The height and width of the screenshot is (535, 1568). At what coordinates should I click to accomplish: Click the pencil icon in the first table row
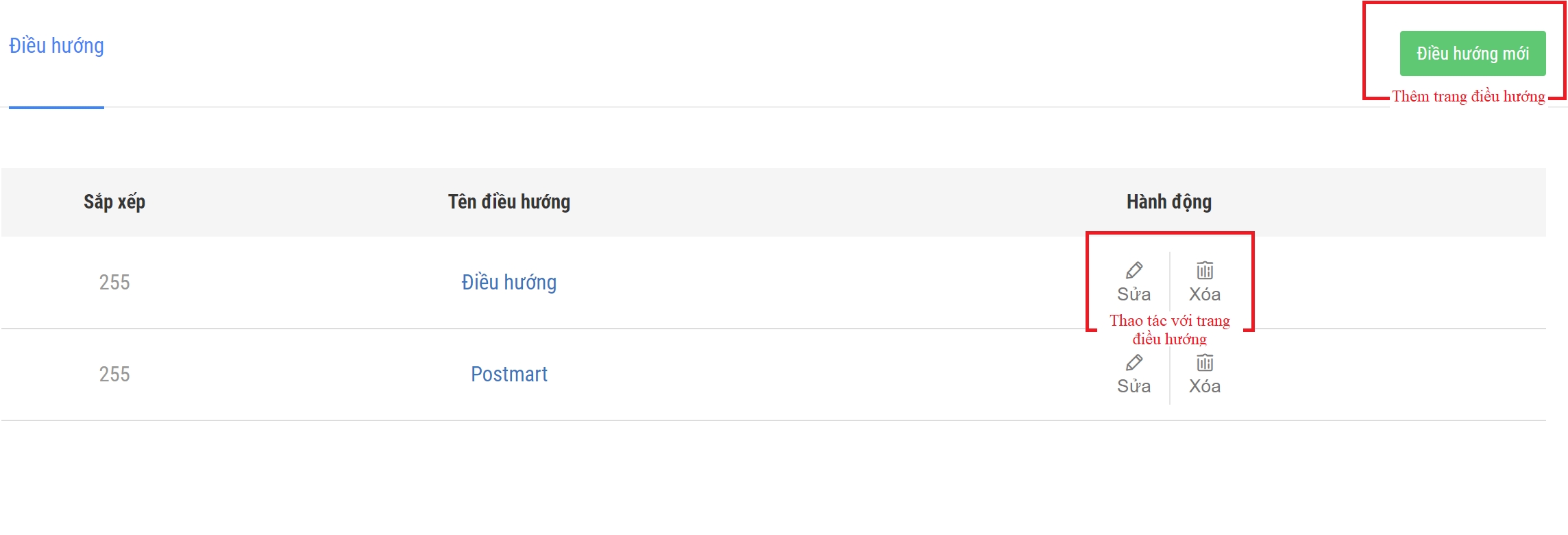tap(1134, 270)
